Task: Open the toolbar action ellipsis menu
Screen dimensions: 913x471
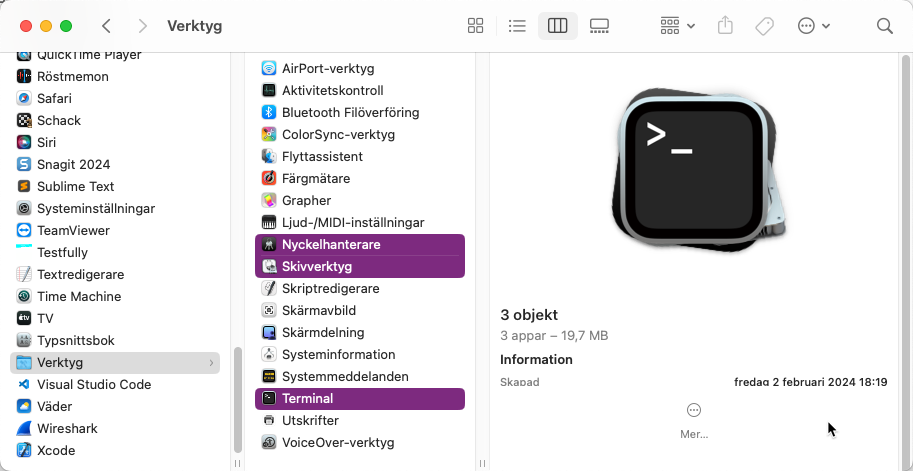Action: pyautogui.click(x=813, y=26)
